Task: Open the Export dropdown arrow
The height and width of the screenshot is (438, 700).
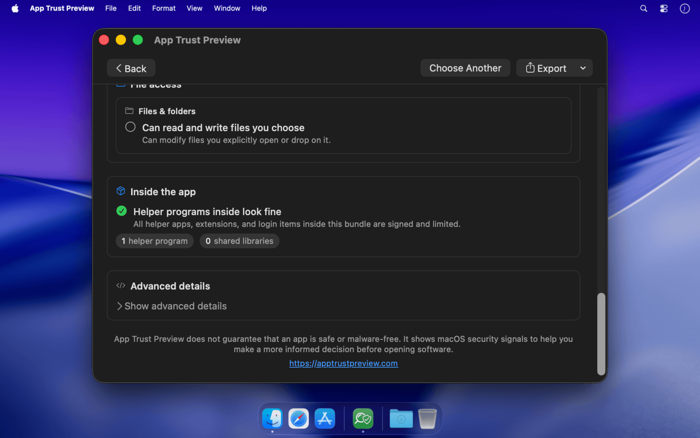Action: point(583,68)
